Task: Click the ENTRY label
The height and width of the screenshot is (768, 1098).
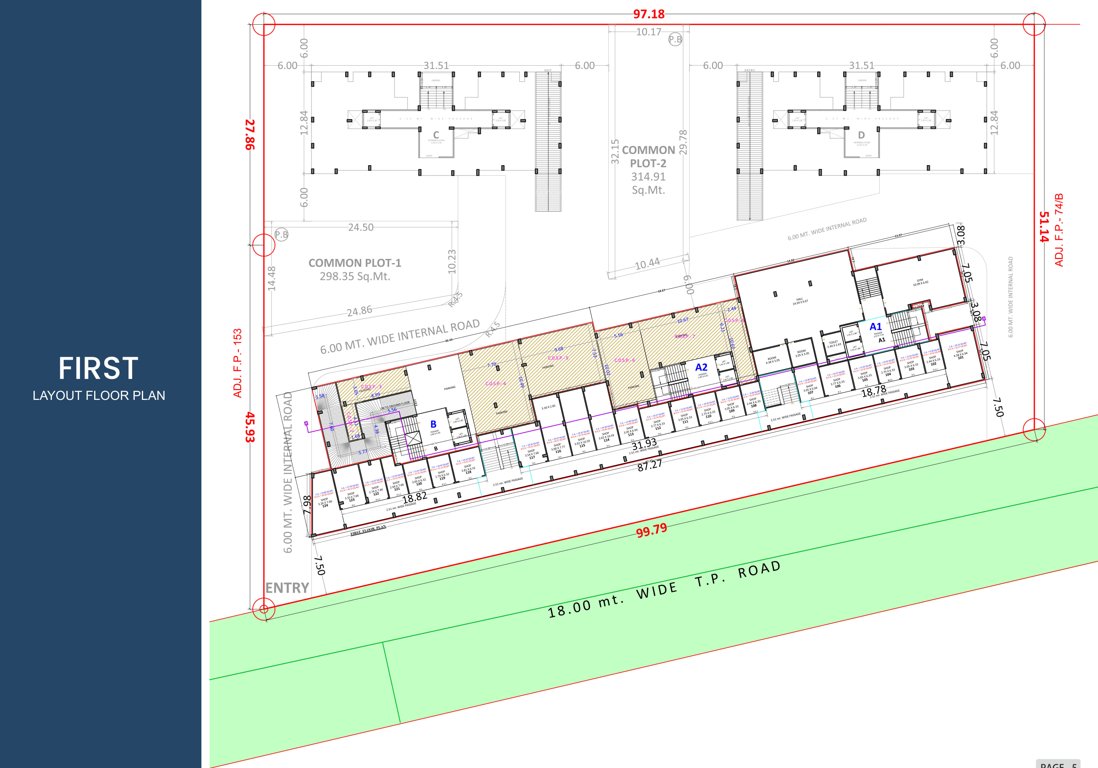Action: (x=286, y=588)
